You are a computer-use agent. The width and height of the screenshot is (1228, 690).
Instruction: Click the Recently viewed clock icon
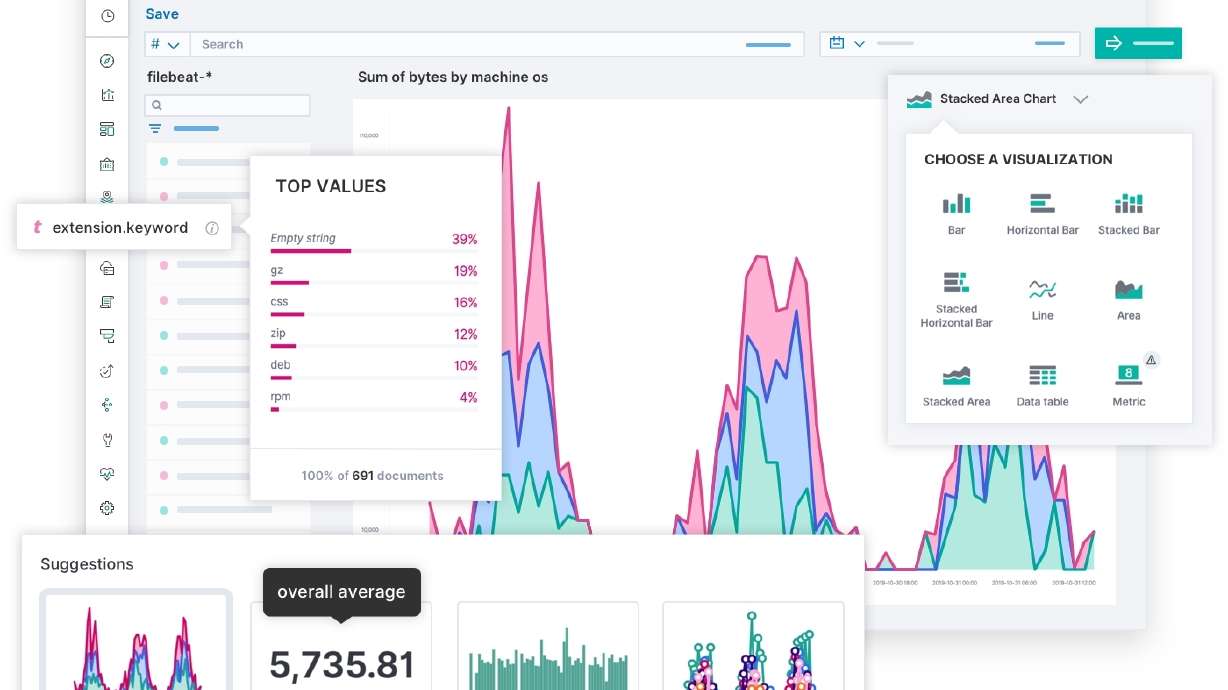(106, 16)
